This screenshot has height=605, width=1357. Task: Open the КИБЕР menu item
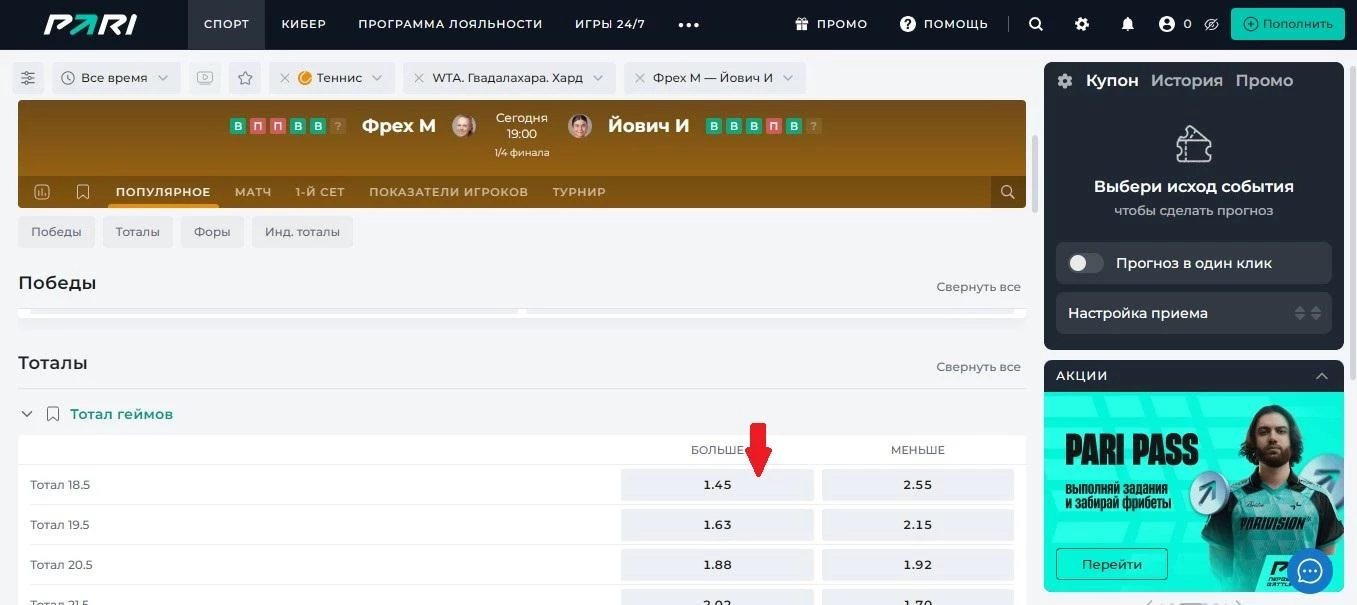click(x=304, y=24)
